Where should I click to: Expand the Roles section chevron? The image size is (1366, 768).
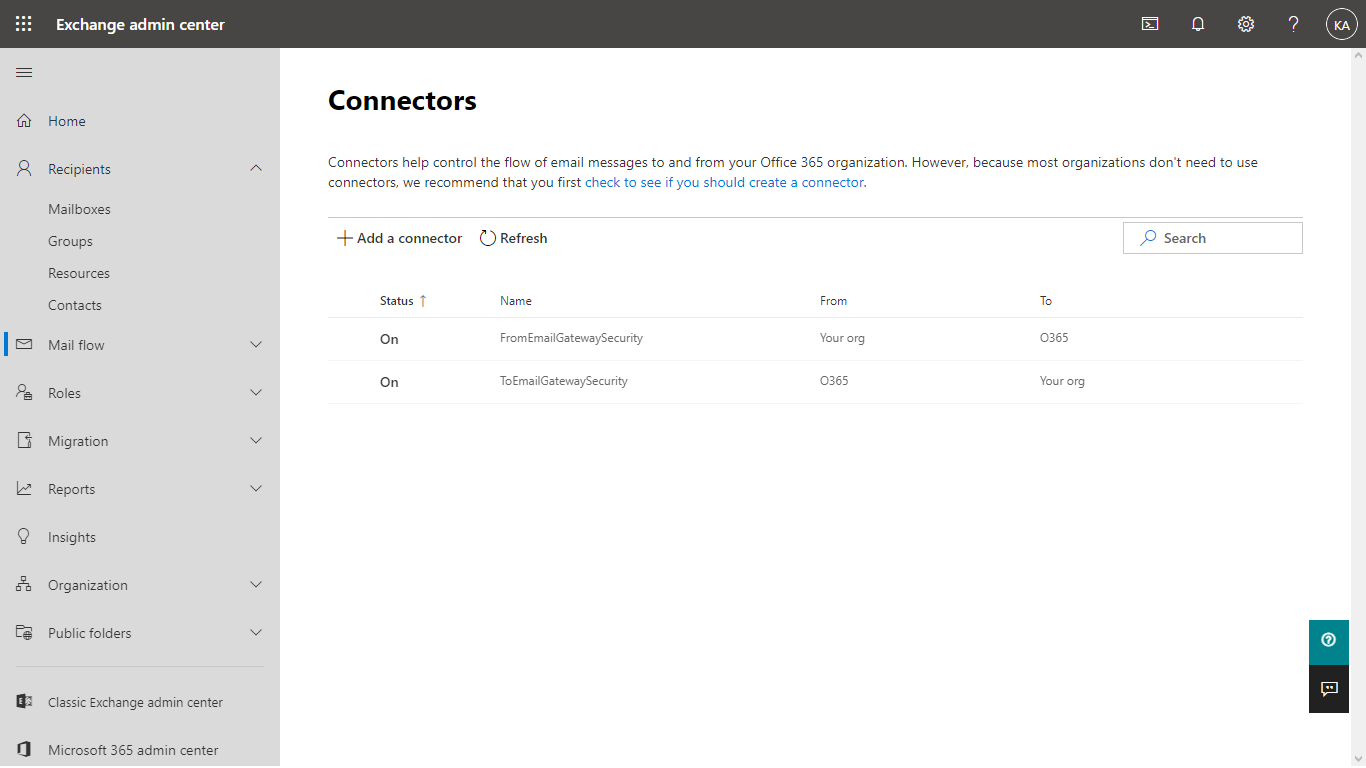click(x=256, y=393)
